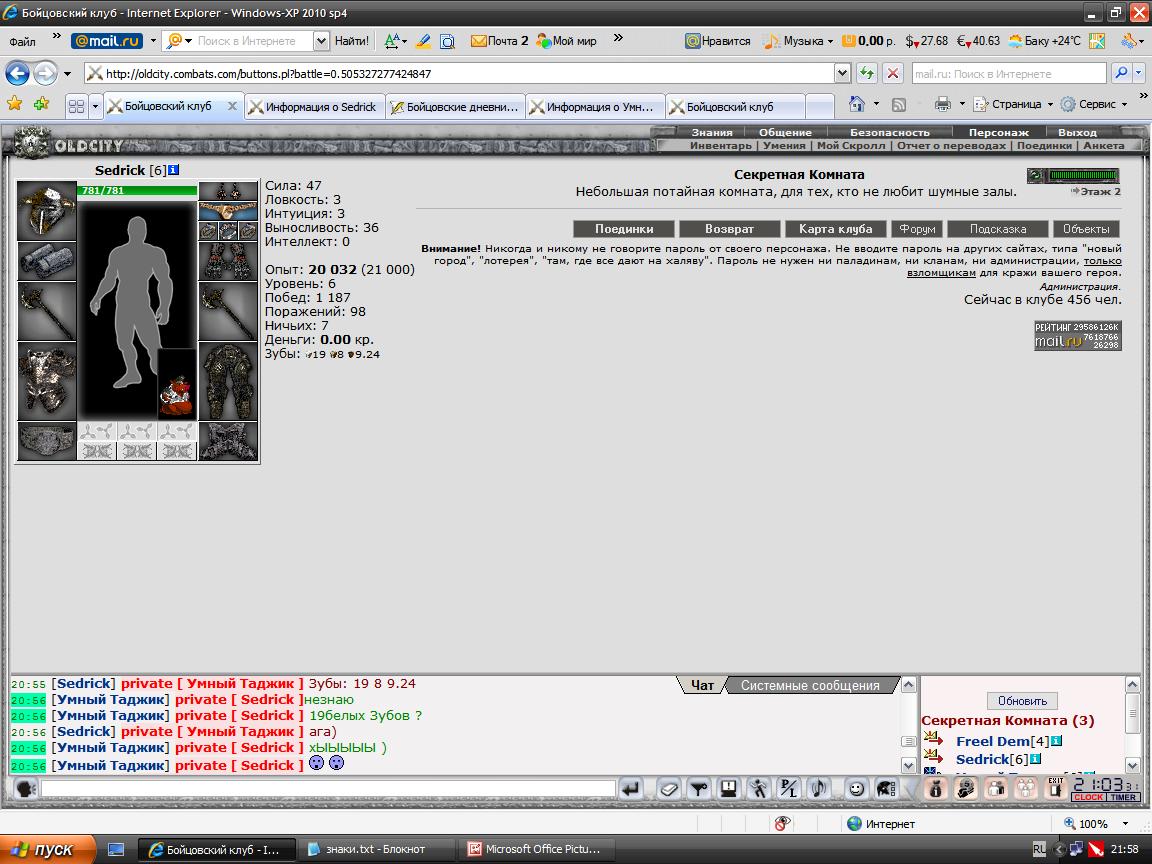Viewport: 1152px width, 864px height.
Task: Click the IE back arrow button
Action: pos(18,73)
